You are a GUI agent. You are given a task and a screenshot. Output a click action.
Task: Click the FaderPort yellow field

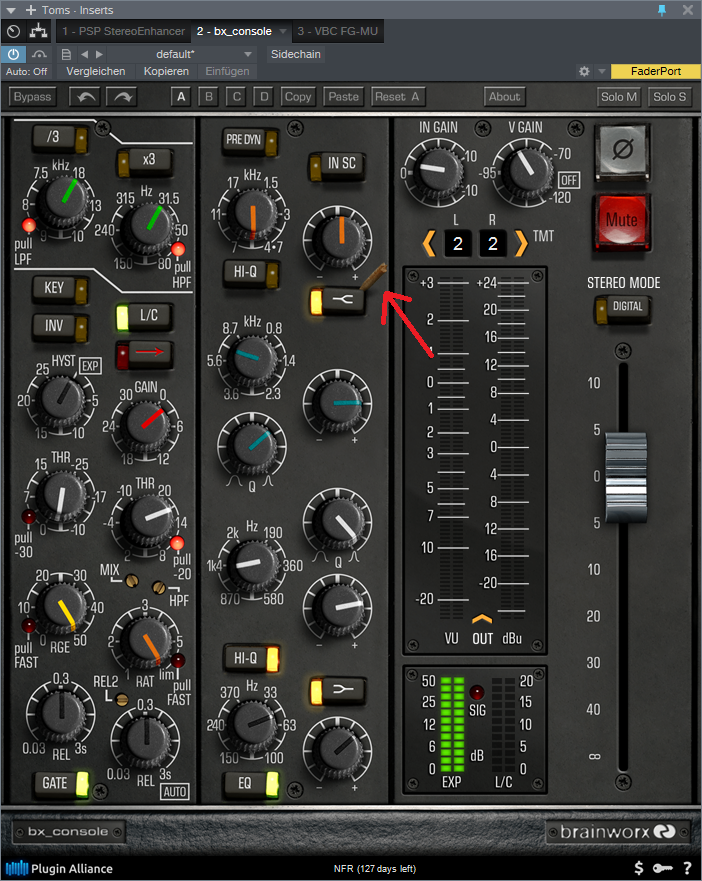click(x=655, y=71)
